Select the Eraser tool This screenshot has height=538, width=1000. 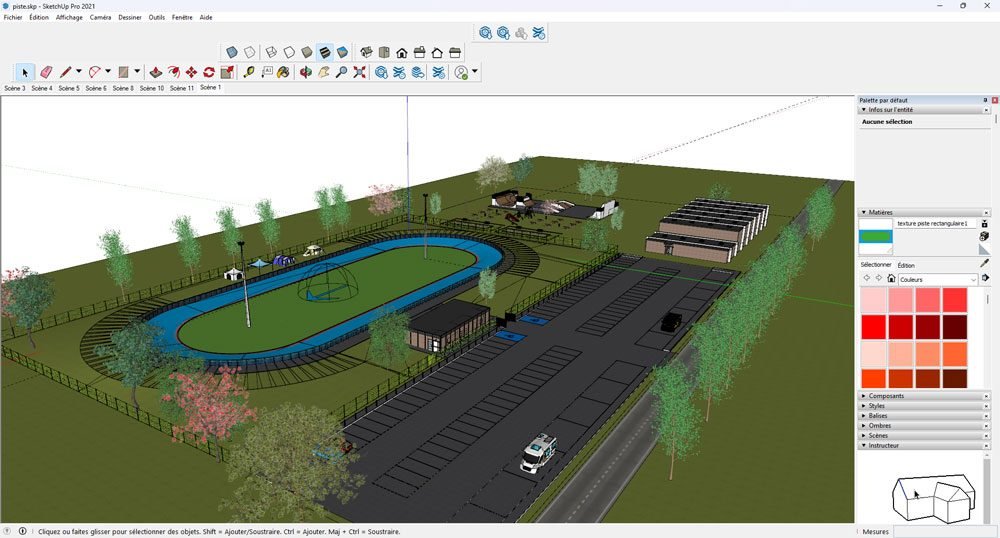46,72
